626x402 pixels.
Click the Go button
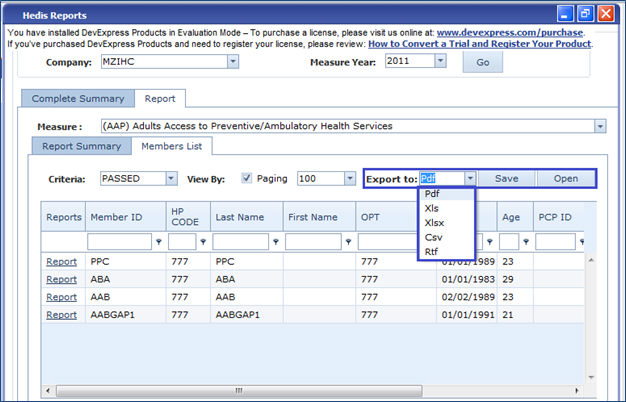click(x=482, y=62)
